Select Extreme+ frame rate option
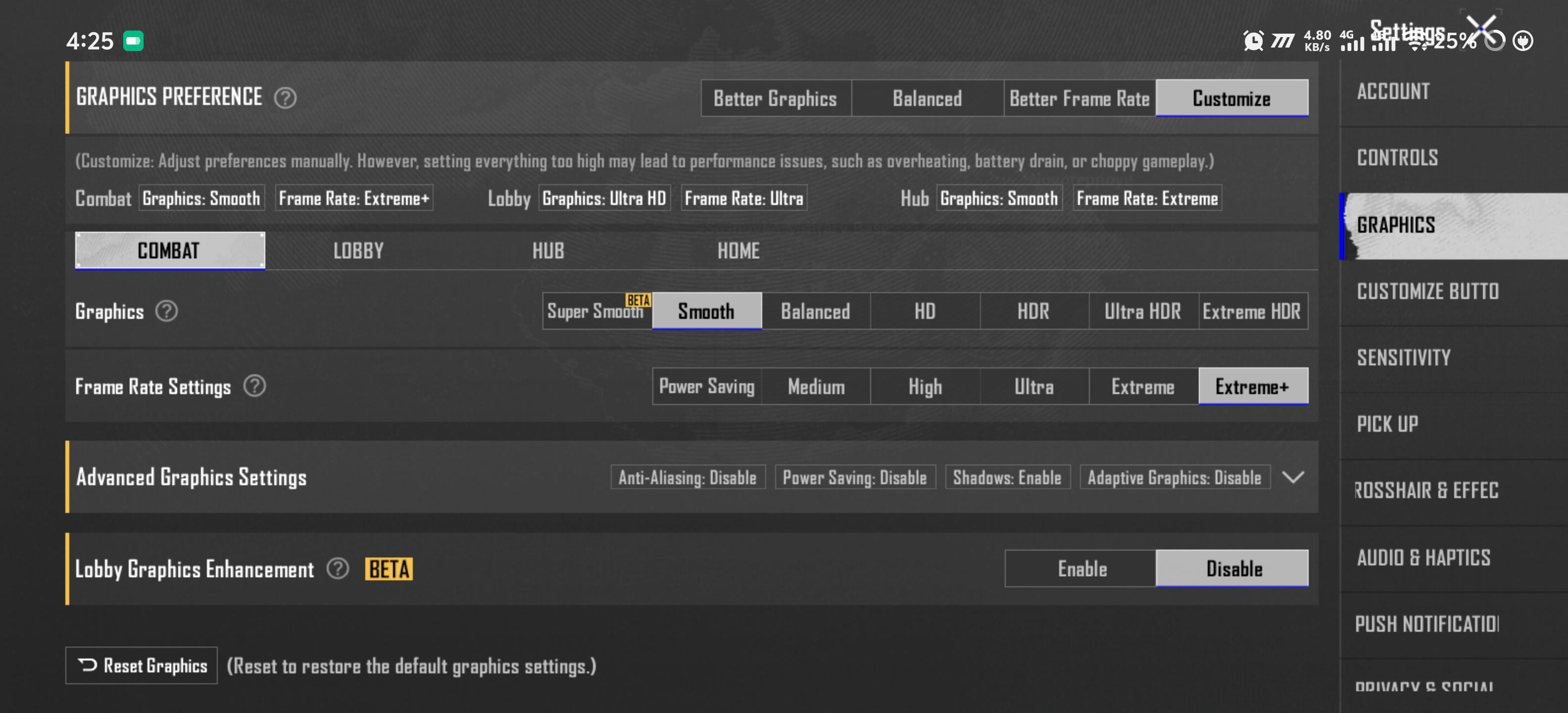Image resolution: width=1568 pixels, height=713 pixels. 1253,386
